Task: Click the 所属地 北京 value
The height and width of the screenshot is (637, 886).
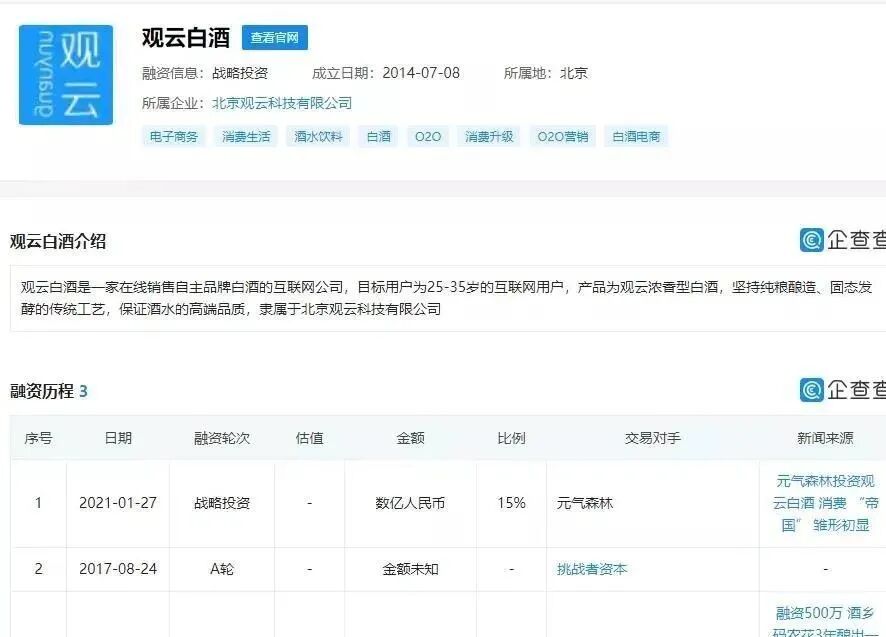Action: pyautogui.click(x=574, y=73)
